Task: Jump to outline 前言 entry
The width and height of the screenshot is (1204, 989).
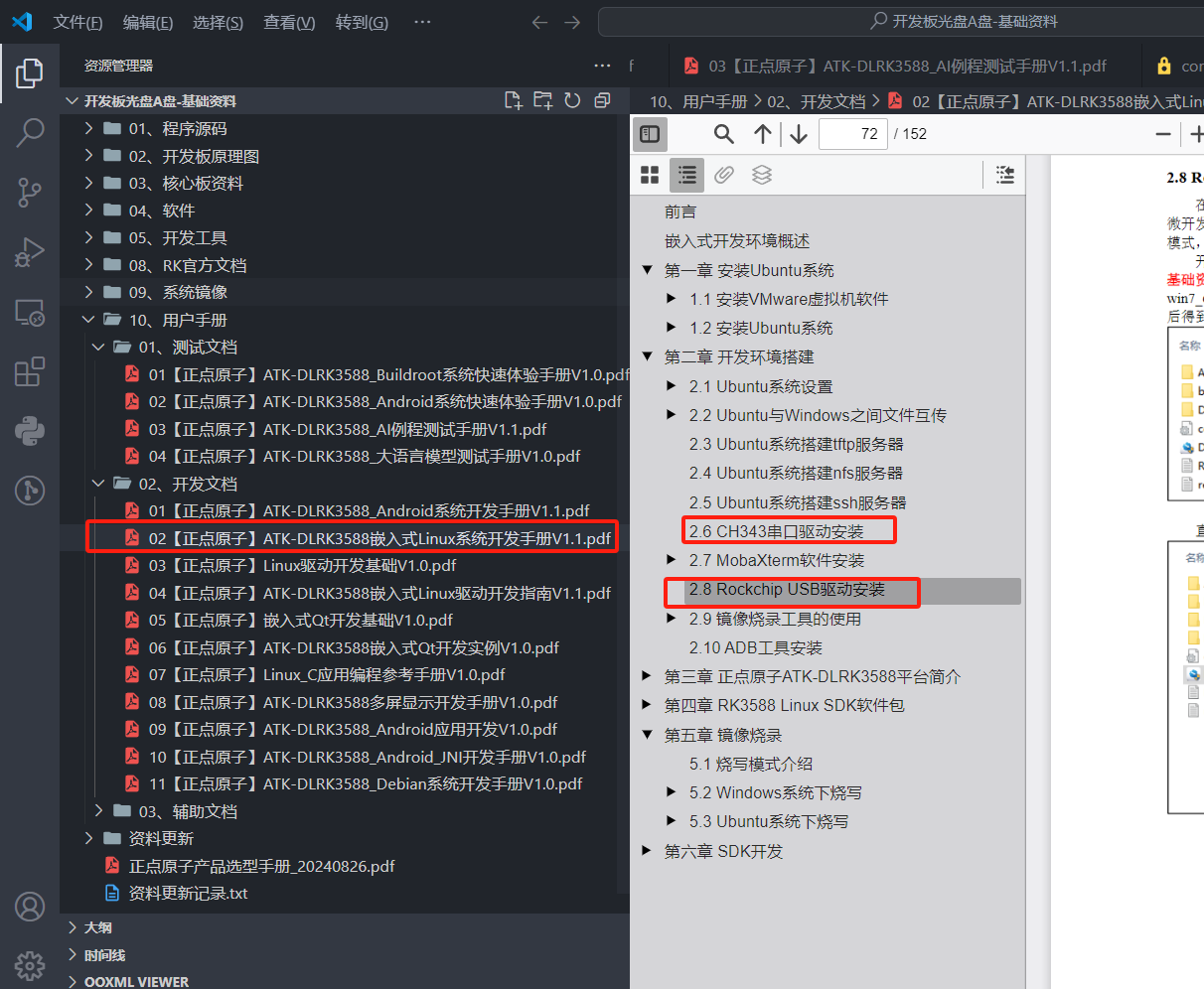Action: click(680, 212)
